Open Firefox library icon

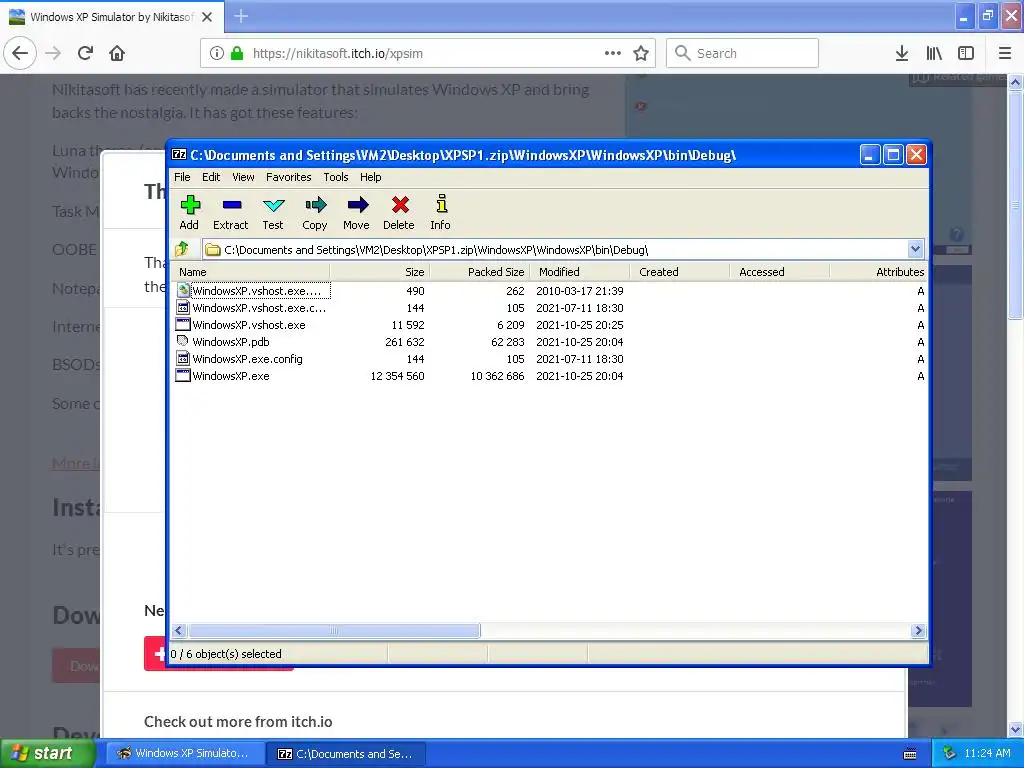(934, 53)
